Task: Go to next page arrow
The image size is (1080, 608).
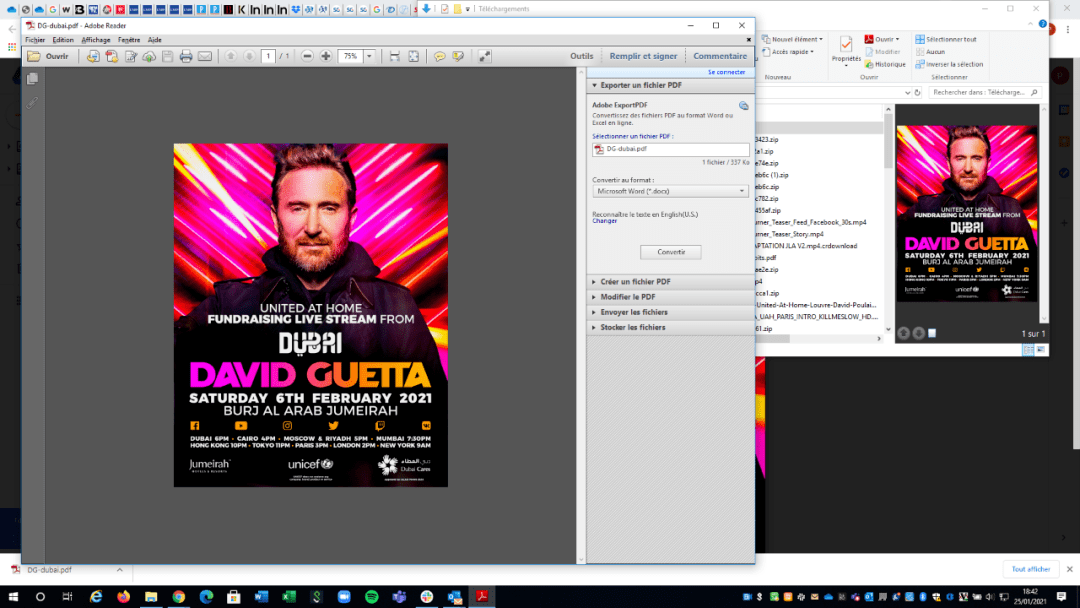Action: (249, 56)
